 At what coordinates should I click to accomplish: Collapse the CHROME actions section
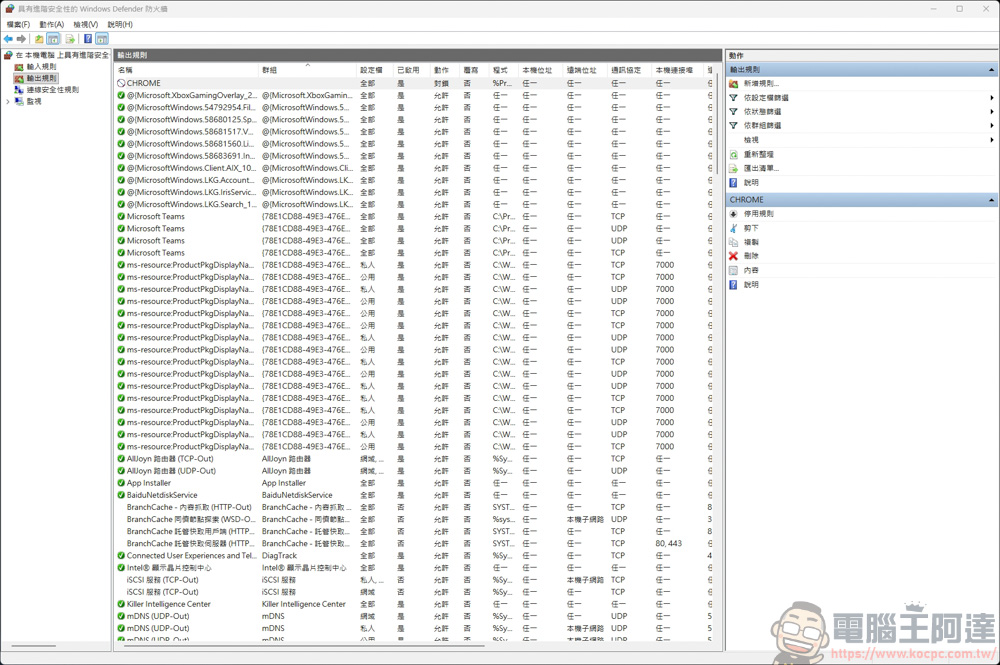pyautogui.click(x=992, y=200)
